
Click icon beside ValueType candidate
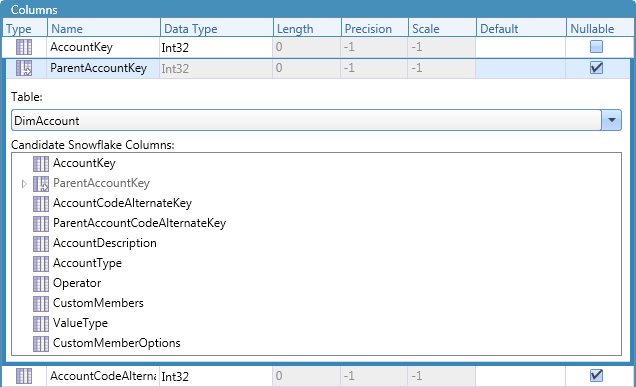tap(41, 323)
